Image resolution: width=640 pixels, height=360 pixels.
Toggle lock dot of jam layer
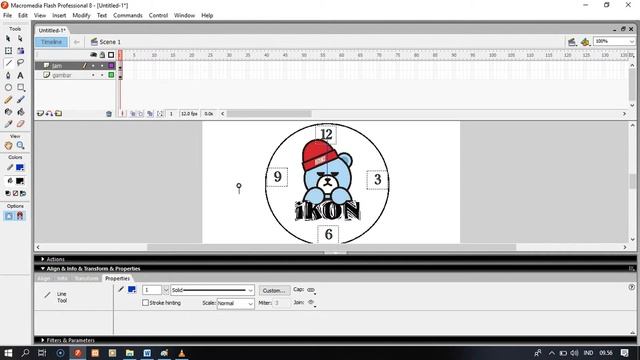click(x=102, y=66)
